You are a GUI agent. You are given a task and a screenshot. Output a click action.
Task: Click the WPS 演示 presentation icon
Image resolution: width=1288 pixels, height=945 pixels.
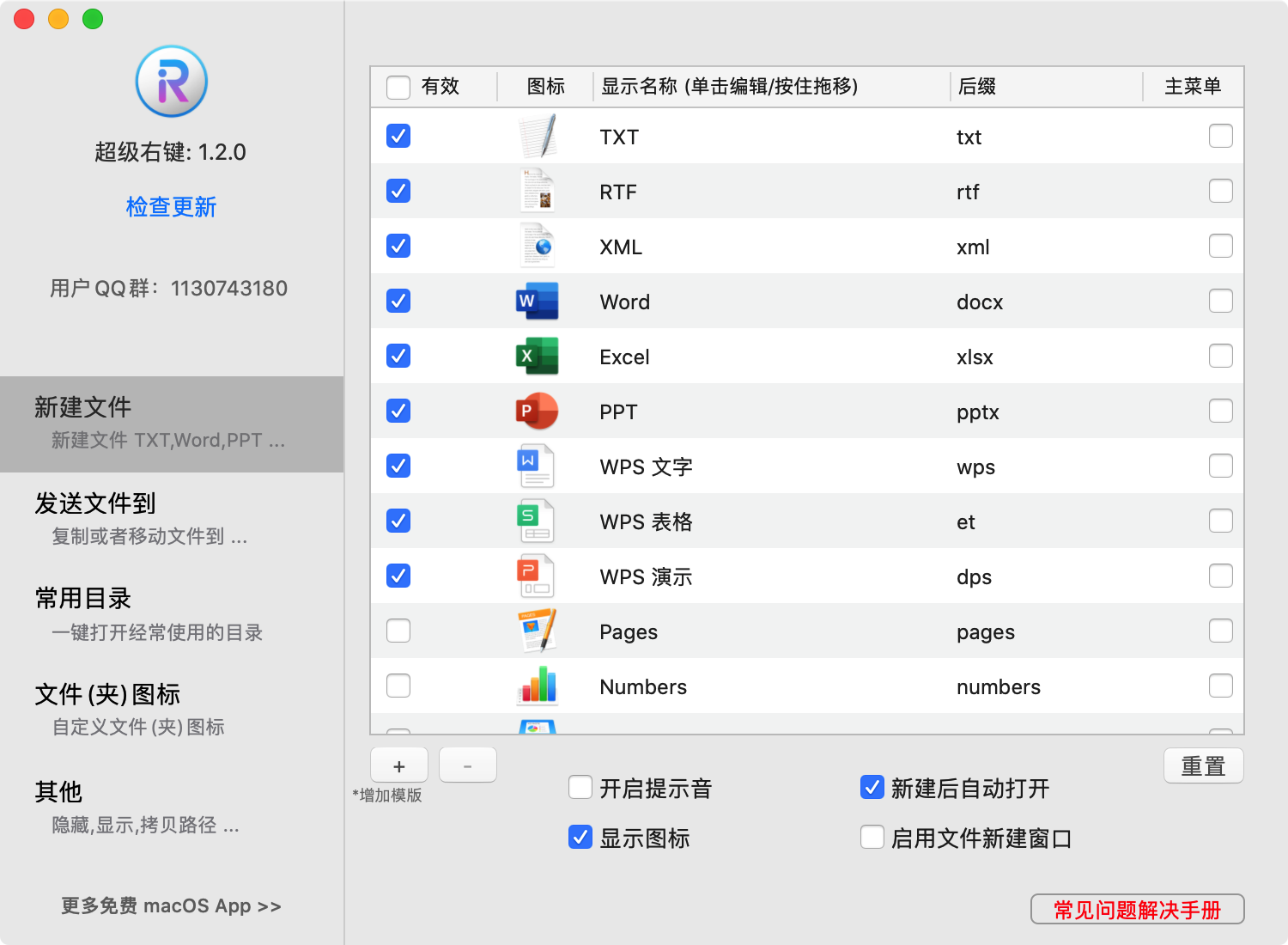pos(536,576)
